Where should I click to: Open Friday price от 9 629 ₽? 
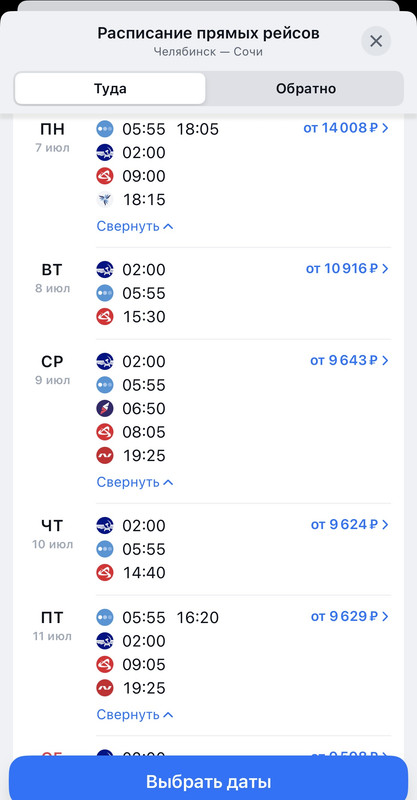[350, 616]
